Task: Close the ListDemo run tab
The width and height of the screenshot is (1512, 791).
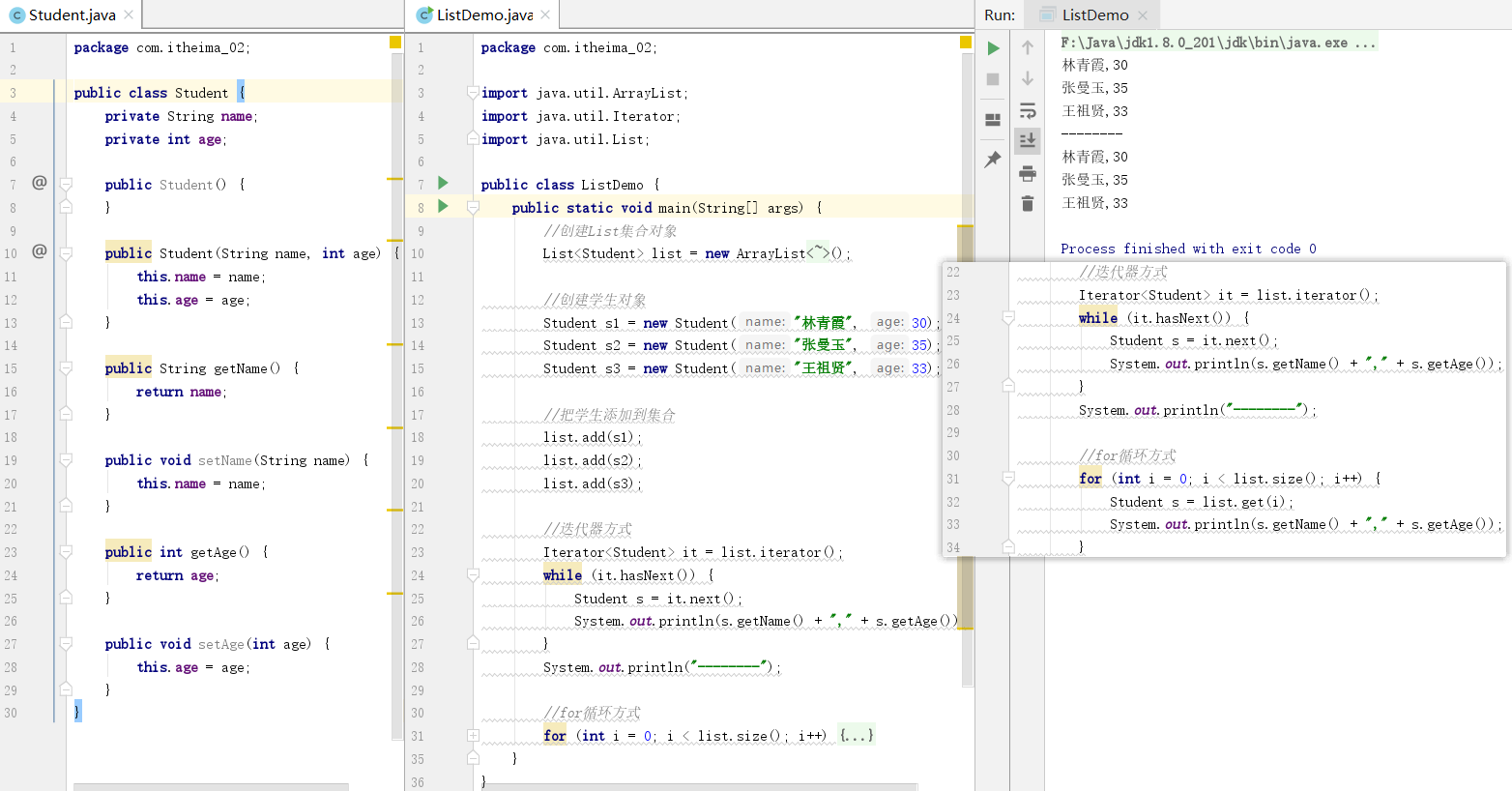Action: tap(1143, 15)
